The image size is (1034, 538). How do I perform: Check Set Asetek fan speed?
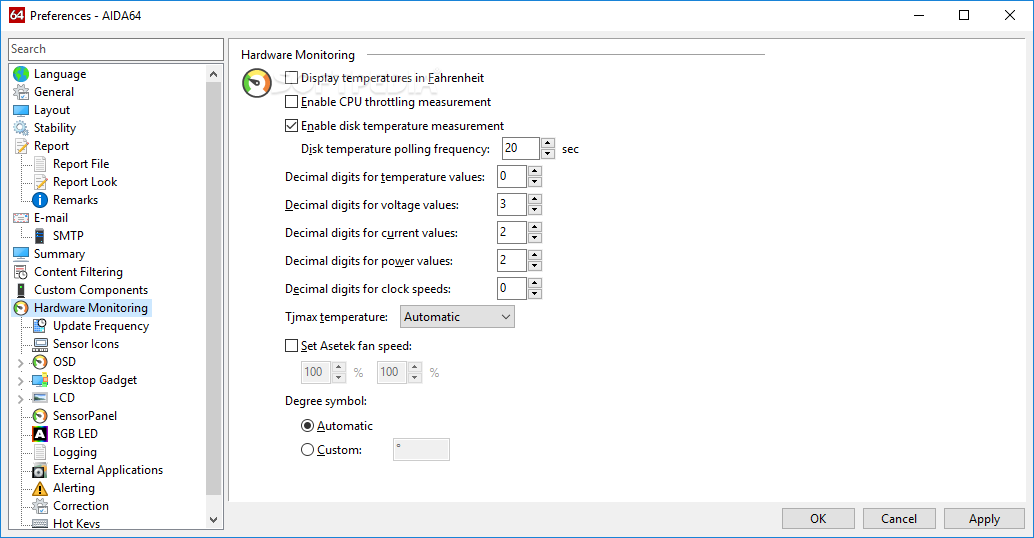coord(291,345)
